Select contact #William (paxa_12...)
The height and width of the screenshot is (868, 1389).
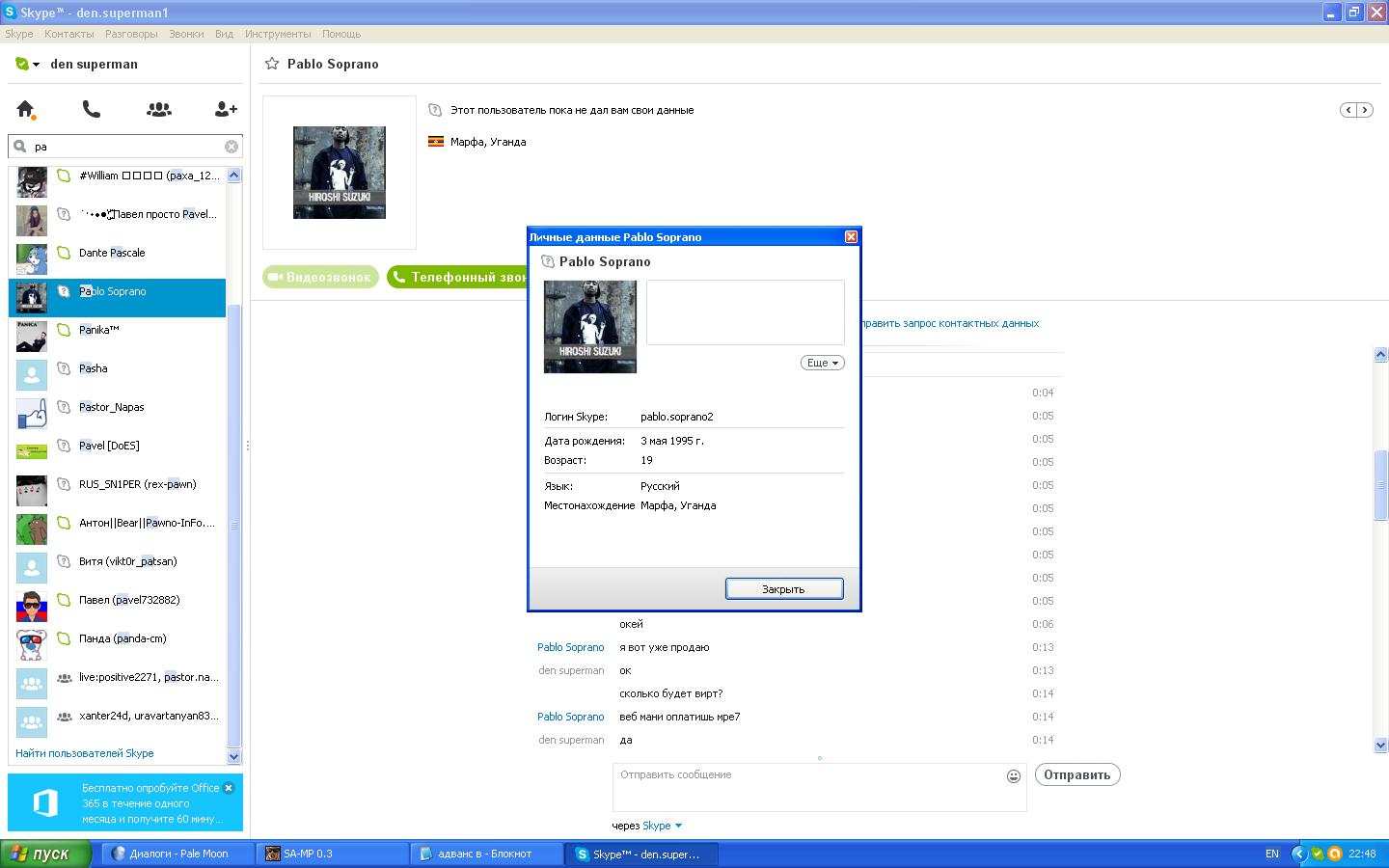(117, 176)
